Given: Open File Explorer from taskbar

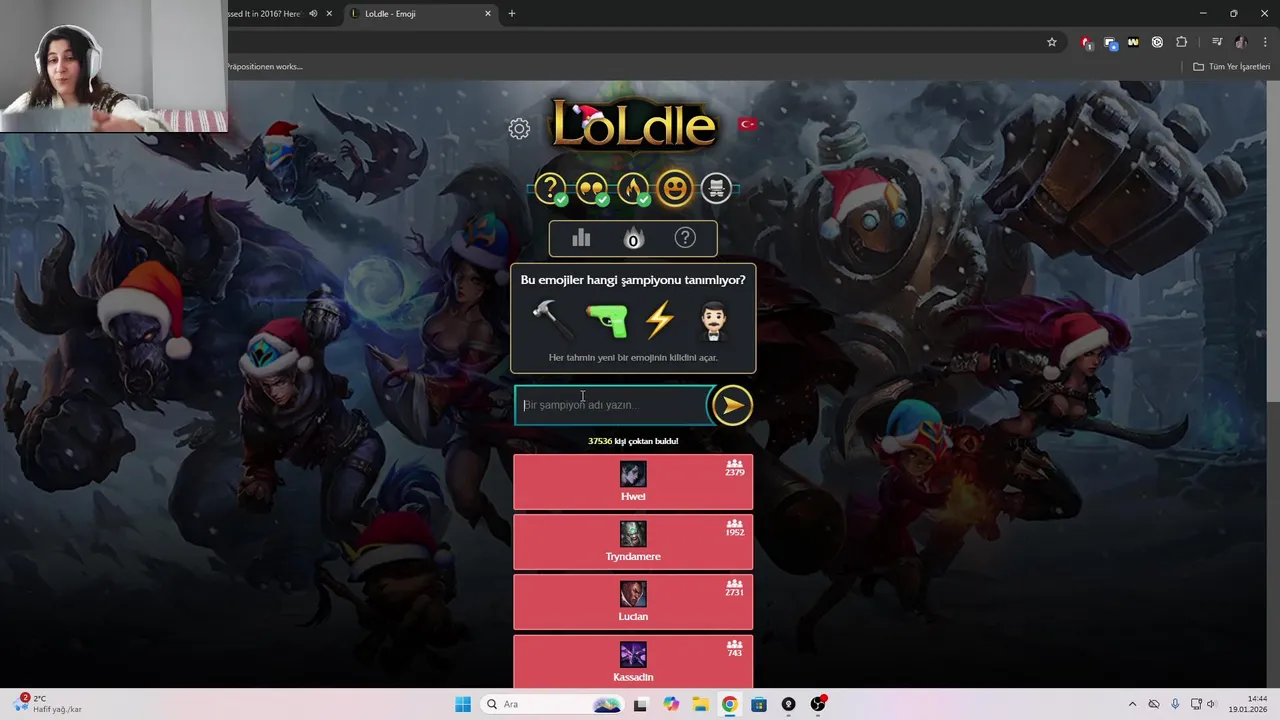Looking at the screenshot, I should click(700, 704).
